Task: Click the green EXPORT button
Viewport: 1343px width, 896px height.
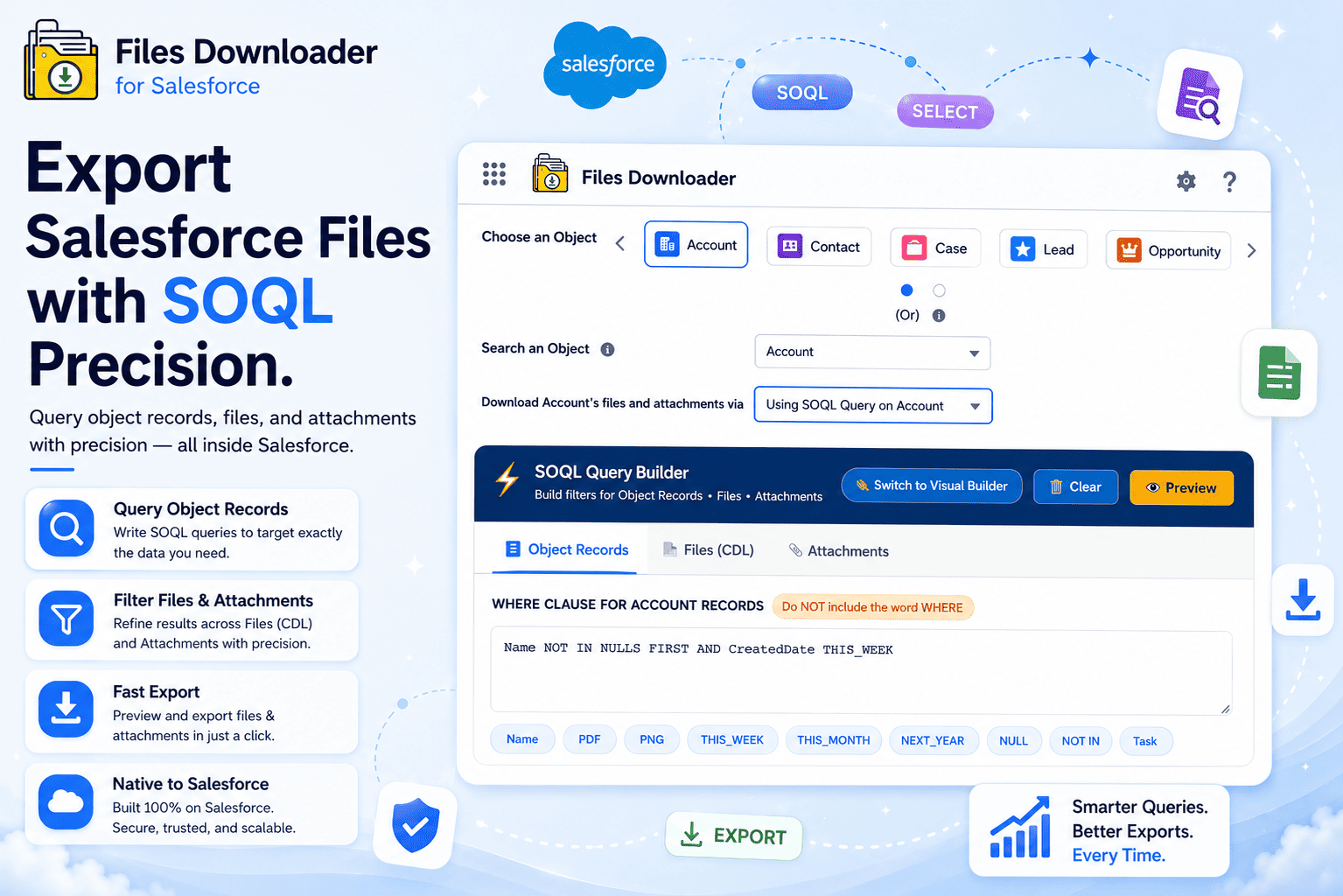Action: (x=733, y=836)
